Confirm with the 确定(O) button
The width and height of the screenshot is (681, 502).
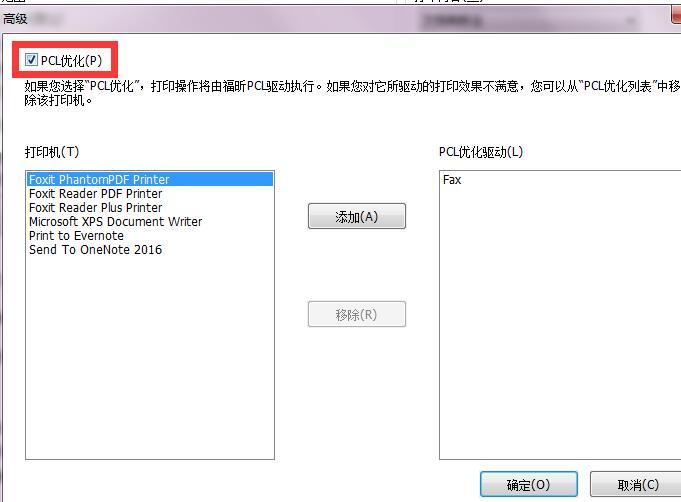point(529,484)
